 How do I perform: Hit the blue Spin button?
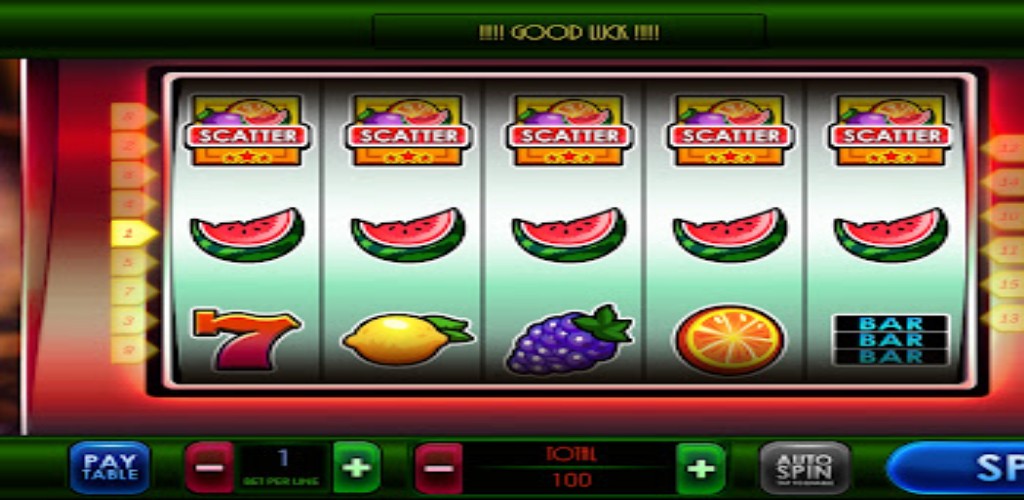955,467
